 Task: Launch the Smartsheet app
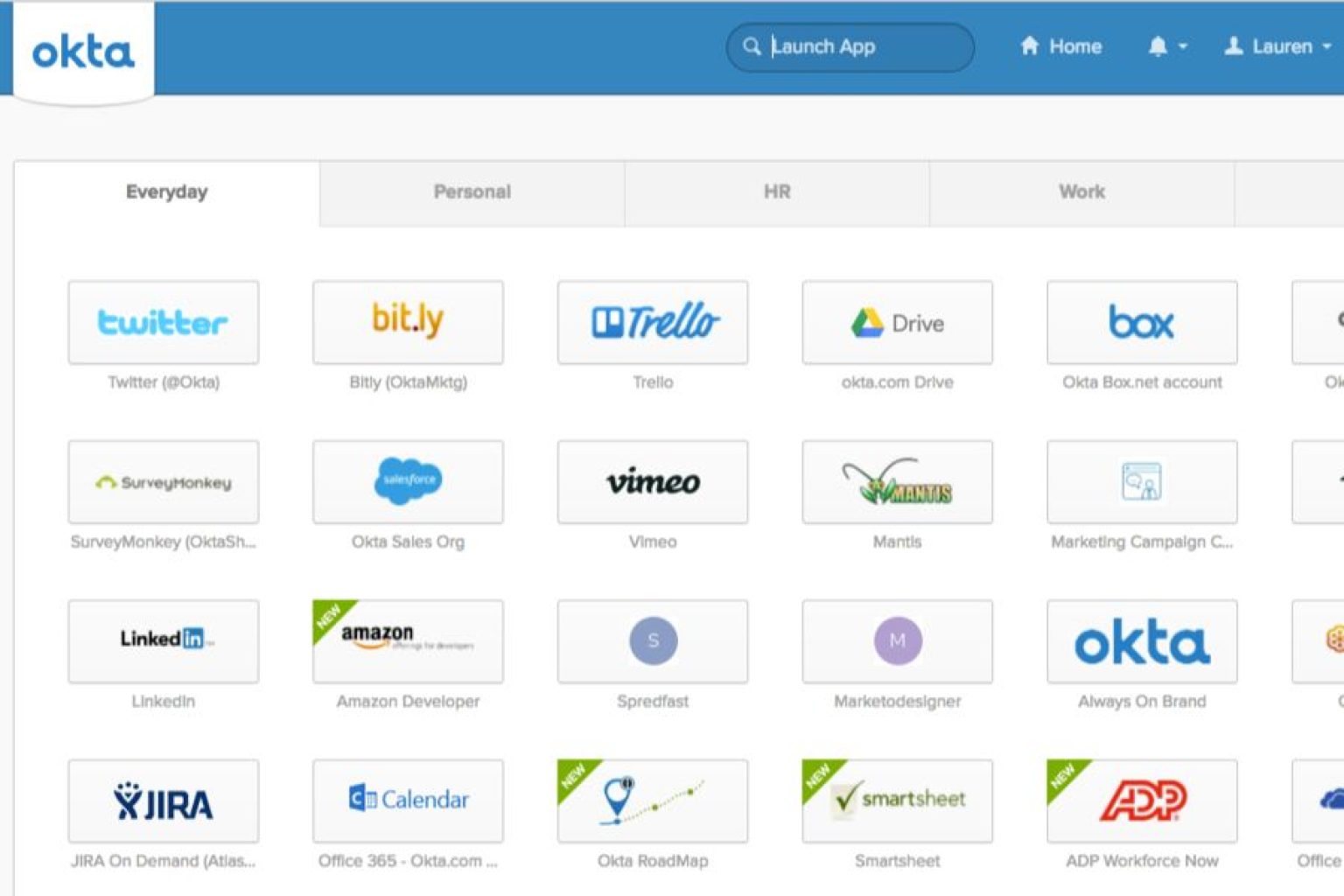(897, 801)
